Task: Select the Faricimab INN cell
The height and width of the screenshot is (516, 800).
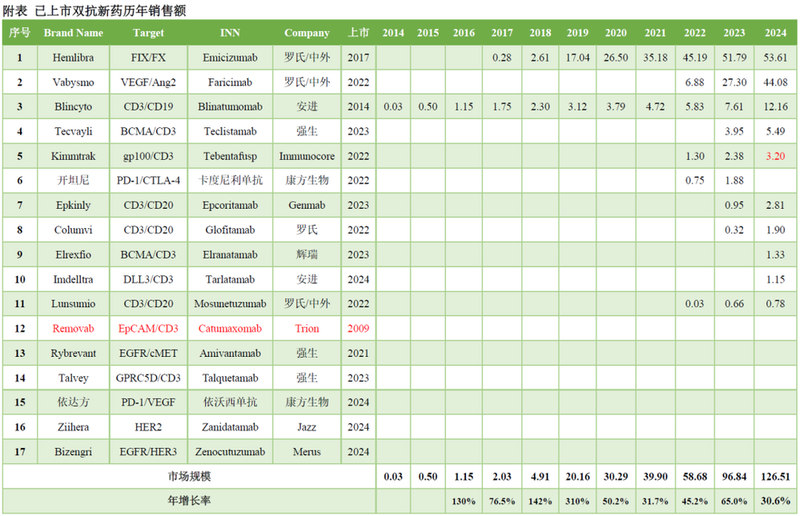Action: tap(230, 82)
